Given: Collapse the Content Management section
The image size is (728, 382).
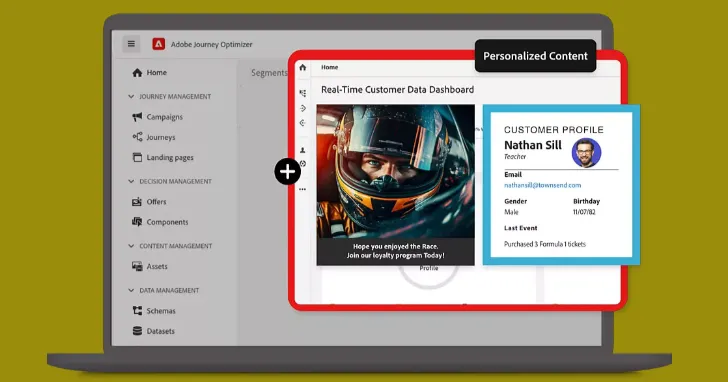Looking at the screenshot, I should tap(131, 246).
